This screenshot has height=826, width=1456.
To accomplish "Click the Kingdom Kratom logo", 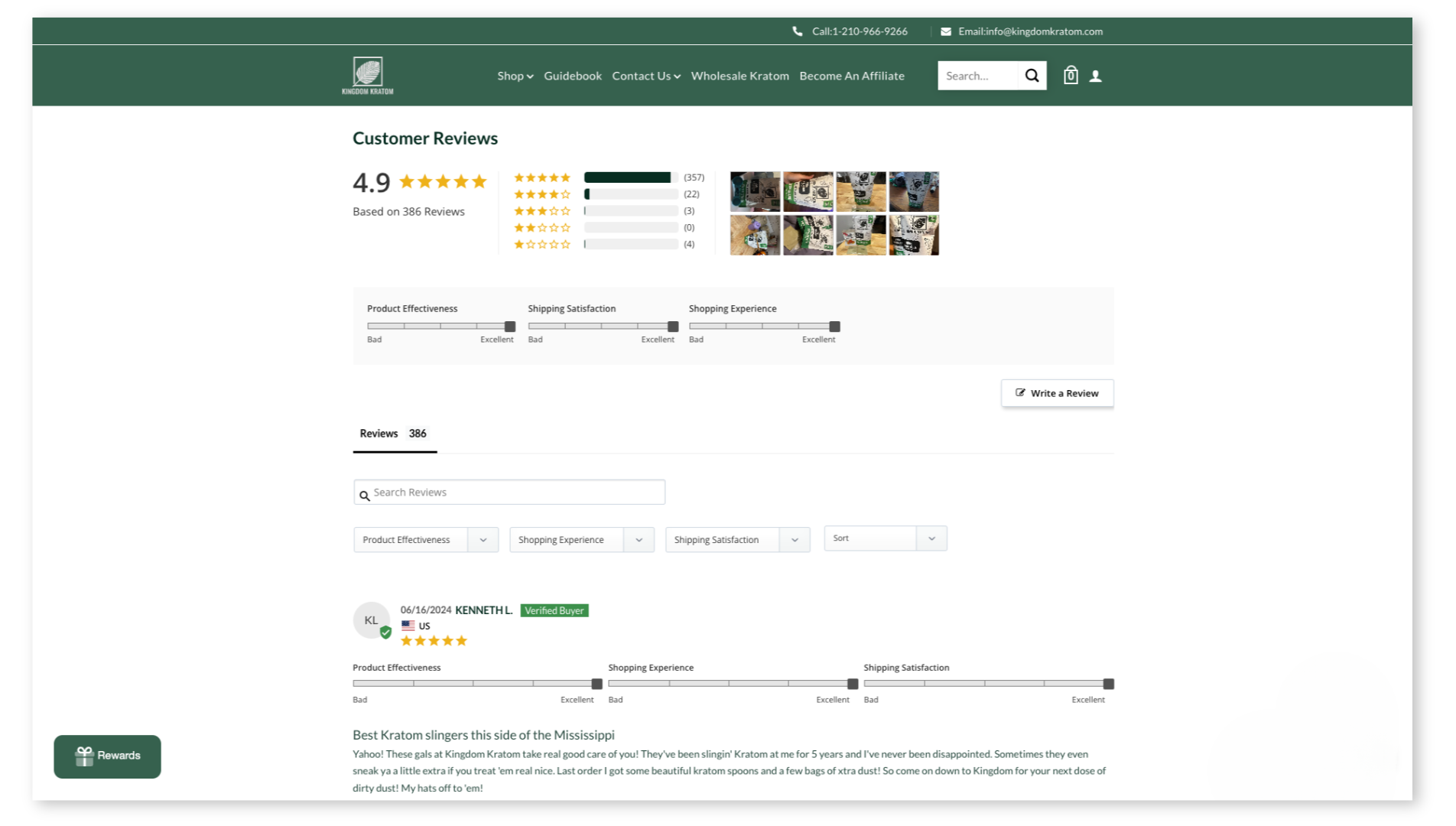I will [368, 76].
